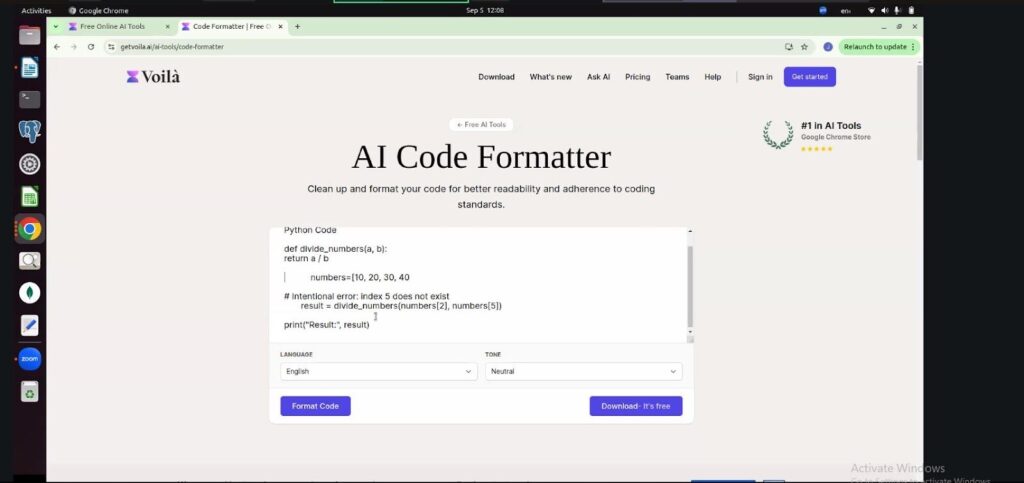
Task: Close the Code Formatter tab
Action: pyautogui.click(x=281, y=27)
